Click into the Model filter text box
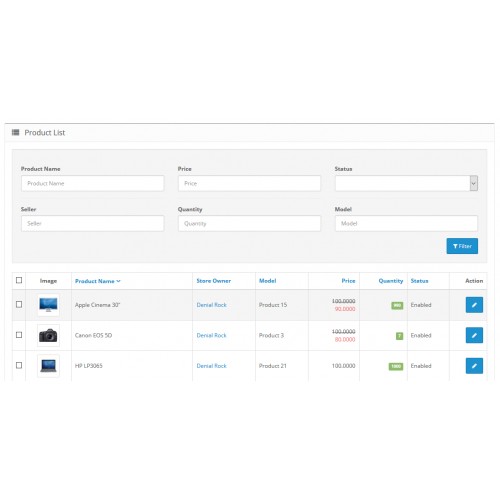Viewport: 500px width, 500px height. point(406,223)
